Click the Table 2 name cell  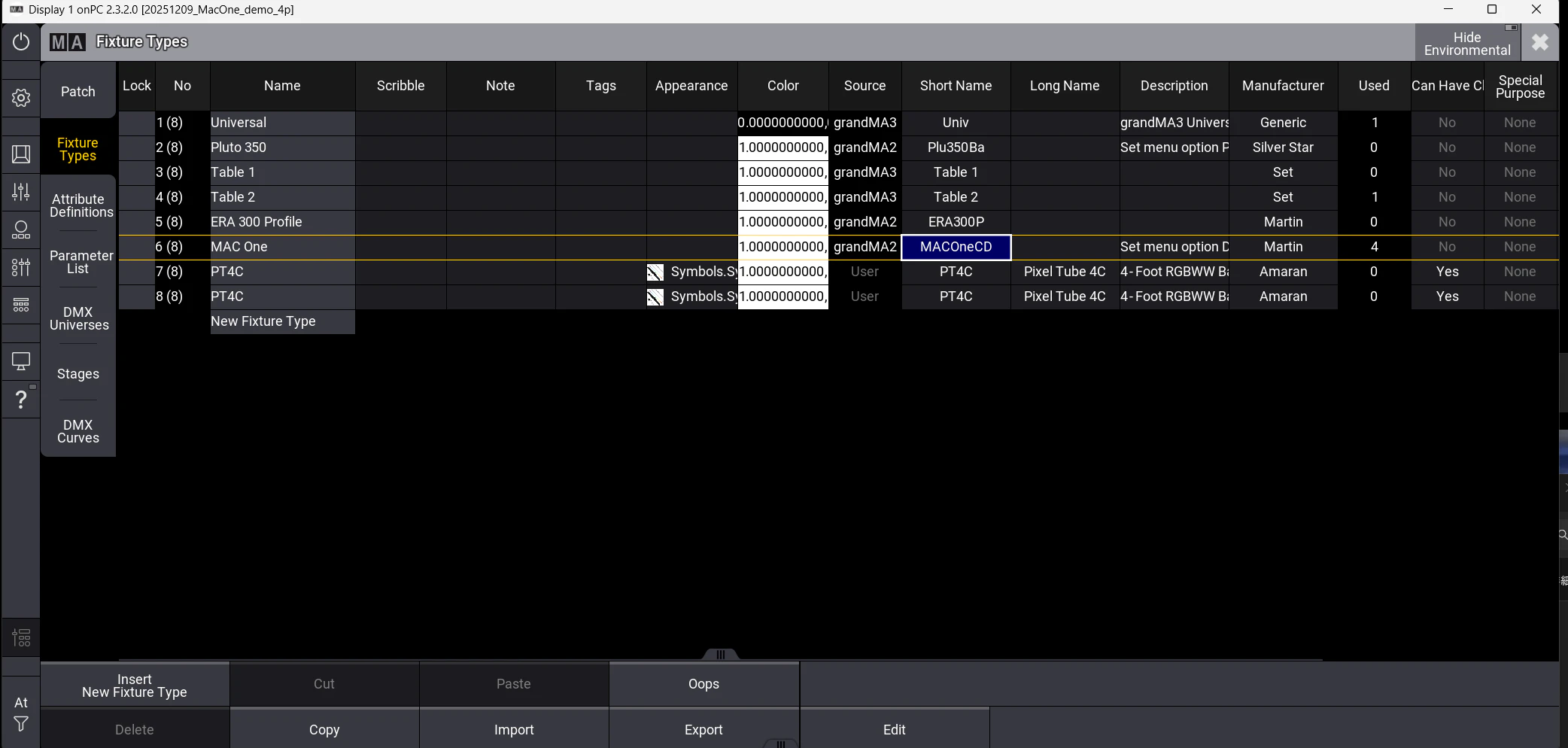pos(282,197)
